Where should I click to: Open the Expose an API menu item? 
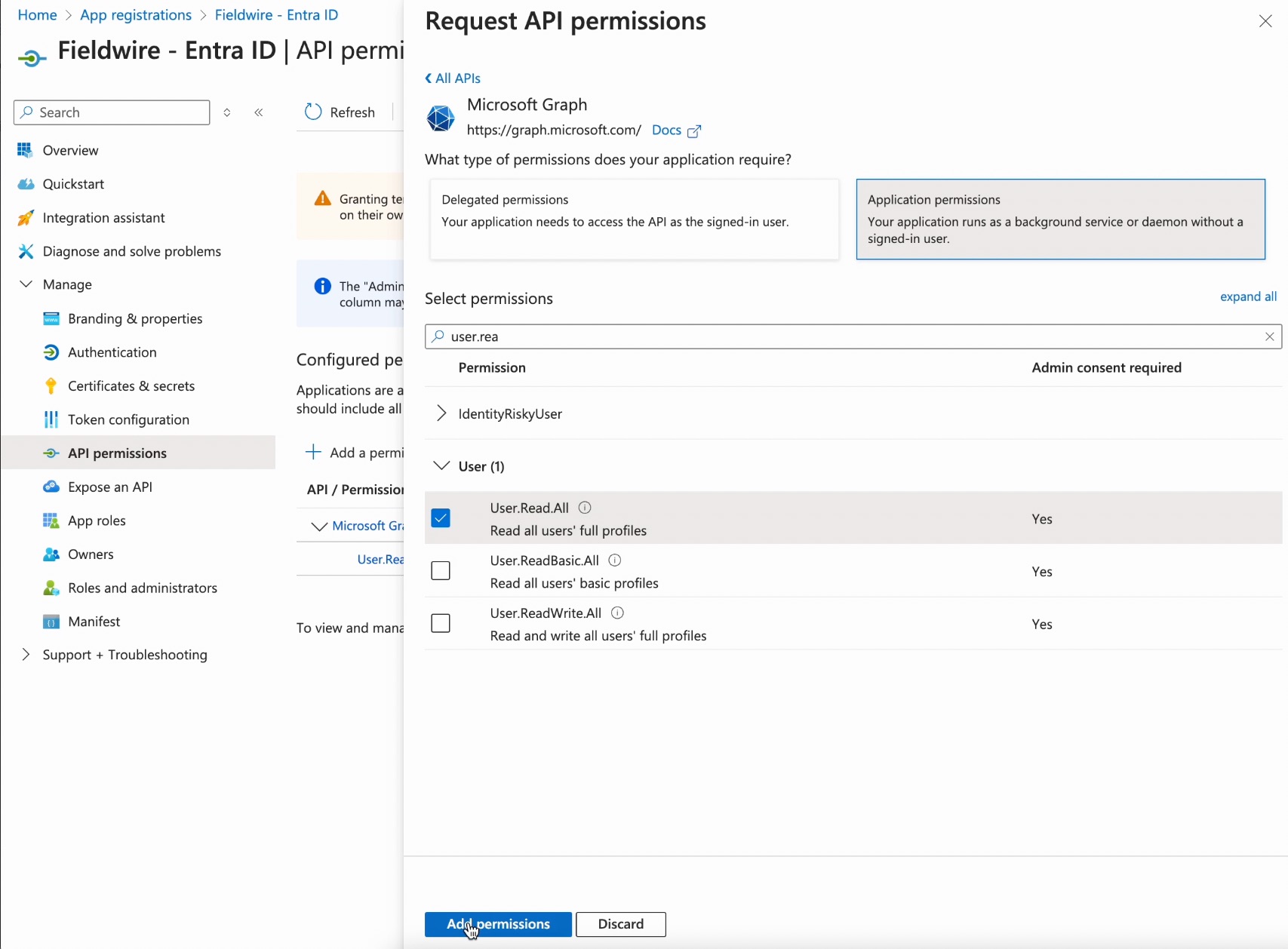(x=110, y=487)
